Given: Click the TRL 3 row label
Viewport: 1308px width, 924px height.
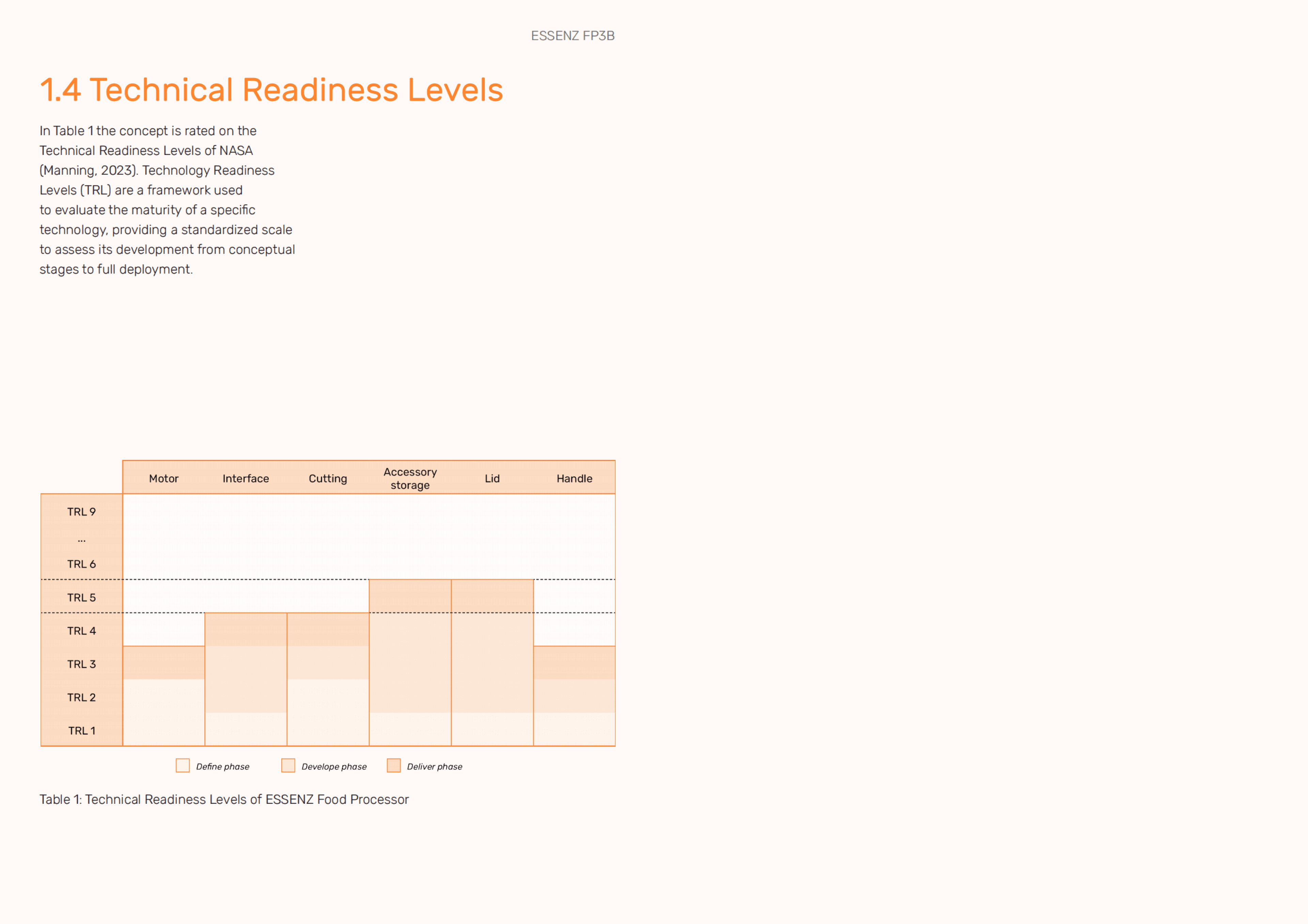Looking at the screenshot, I should [x=81, y=664].
